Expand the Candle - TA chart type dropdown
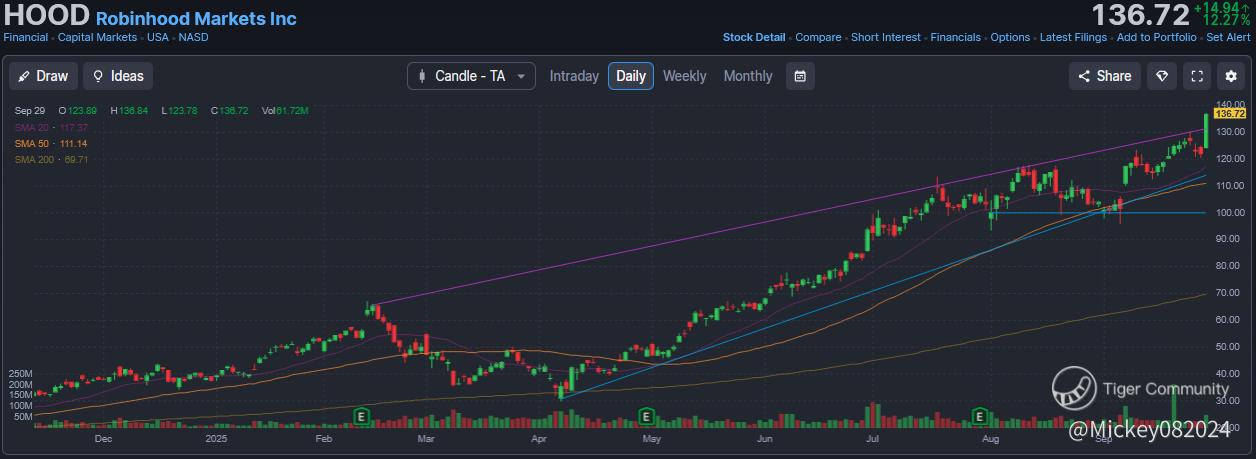This screenshot has width=1256, height=459. click(x=471, y=76)
